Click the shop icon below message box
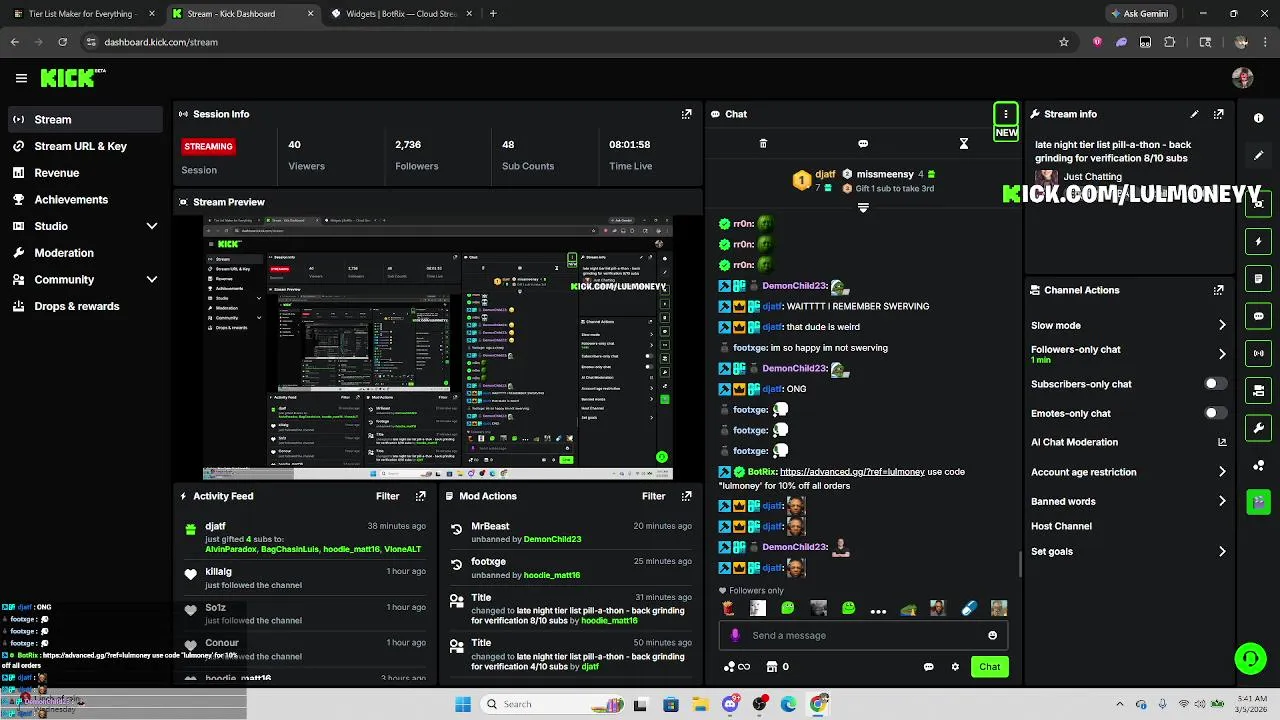1280x720 pixels. point(772,667)
